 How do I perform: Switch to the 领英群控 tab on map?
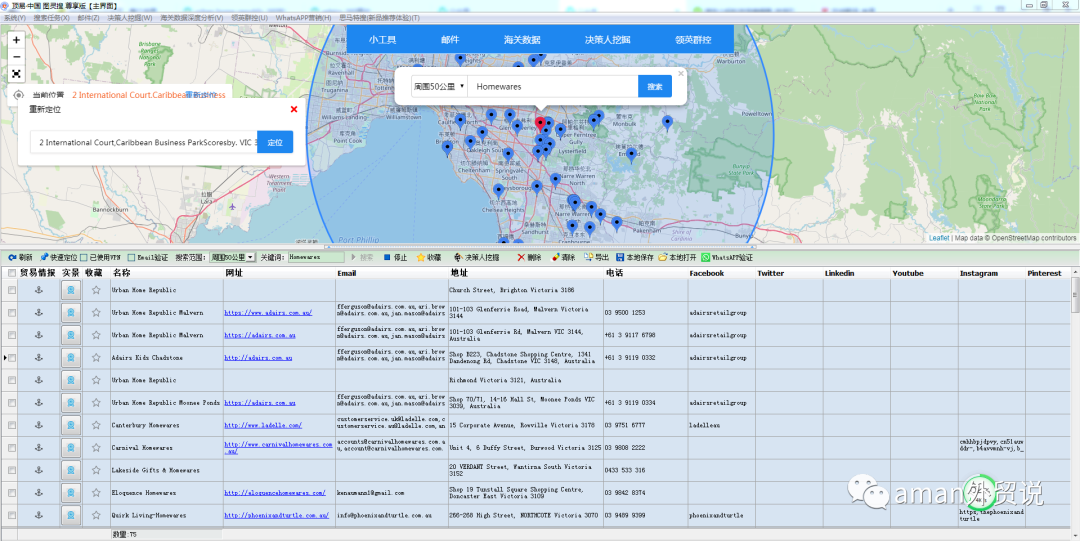click(x=693, y=40)
